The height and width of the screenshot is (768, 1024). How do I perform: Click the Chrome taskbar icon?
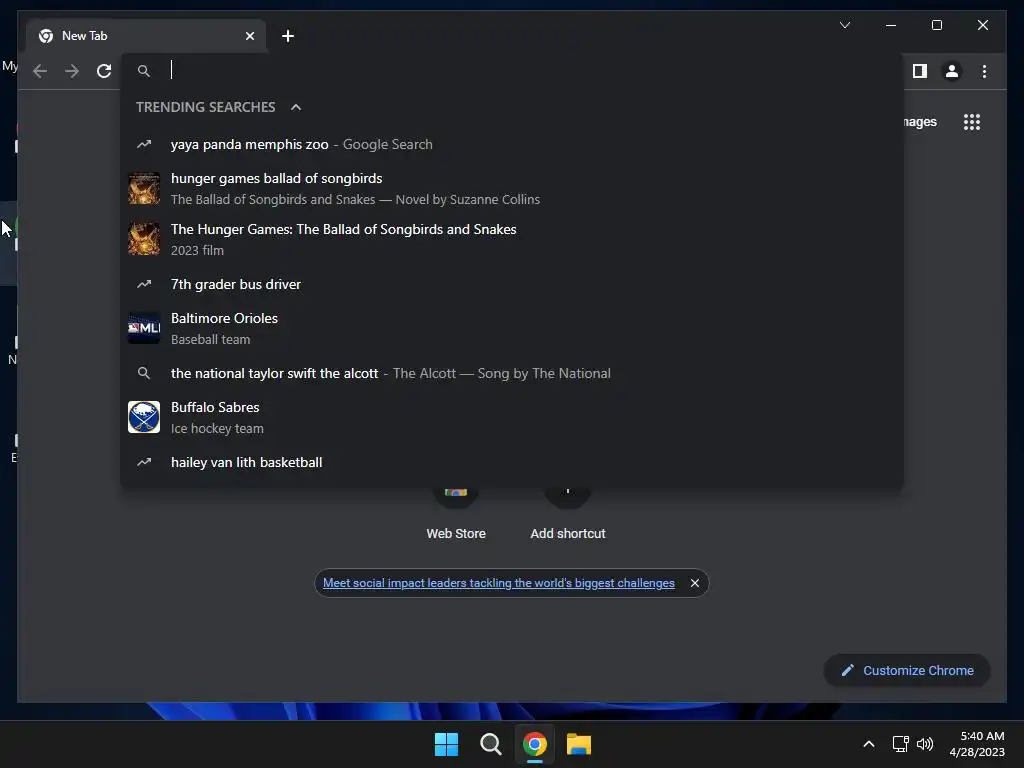tap(534, 744)
